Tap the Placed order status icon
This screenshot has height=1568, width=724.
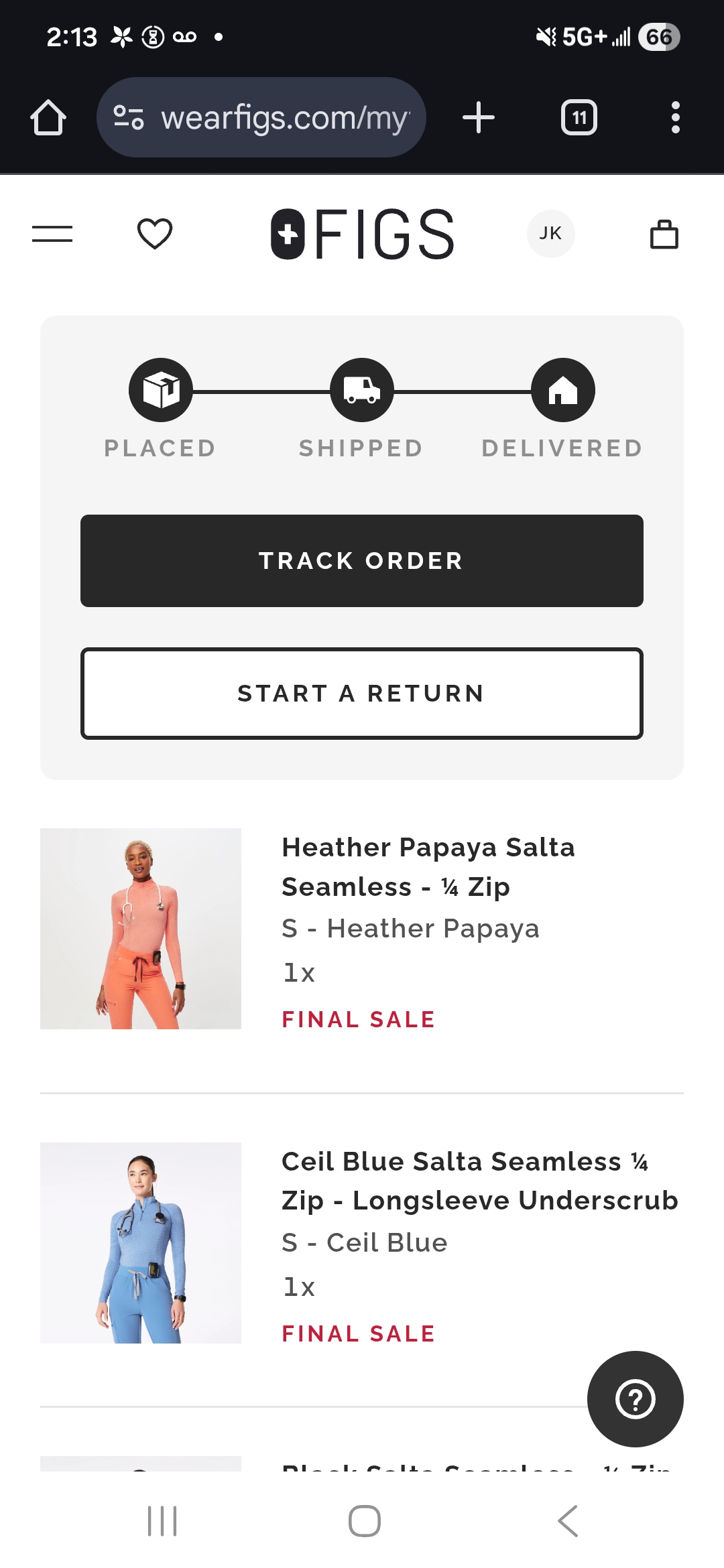pyautogui.click(x=161, y=390)
